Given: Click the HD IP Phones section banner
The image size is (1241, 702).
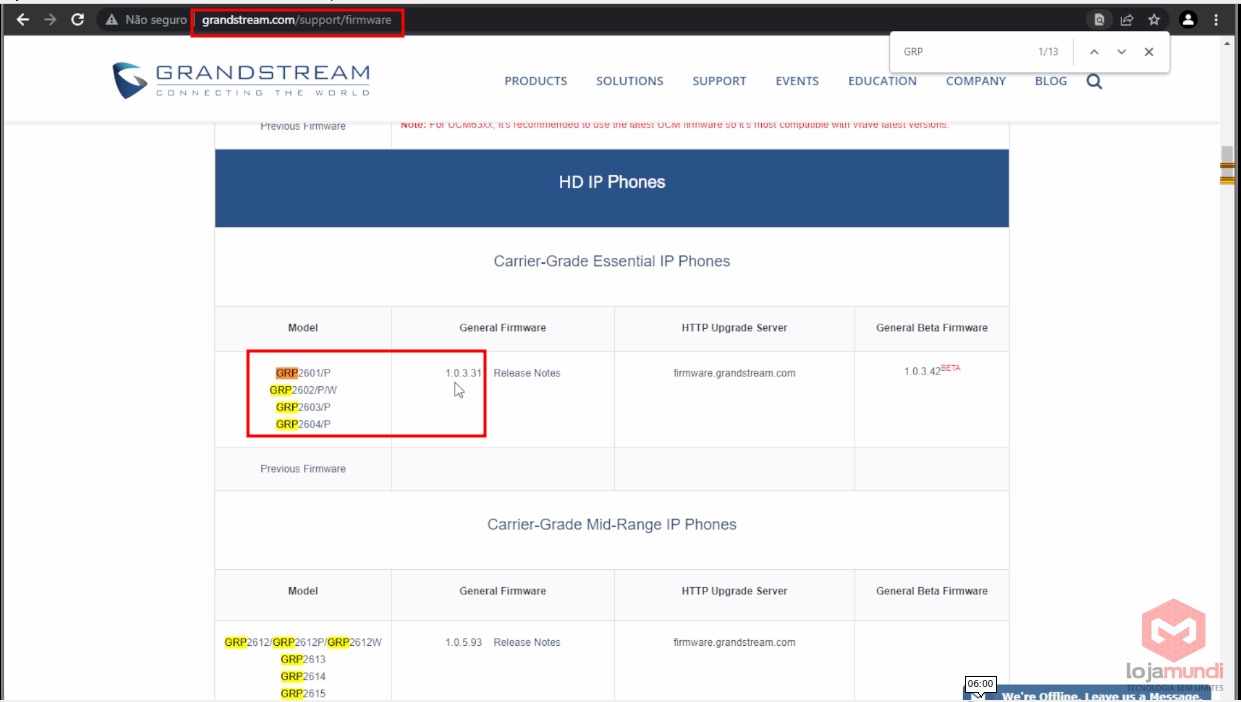Looking at the screenshot, I should 612,188.
